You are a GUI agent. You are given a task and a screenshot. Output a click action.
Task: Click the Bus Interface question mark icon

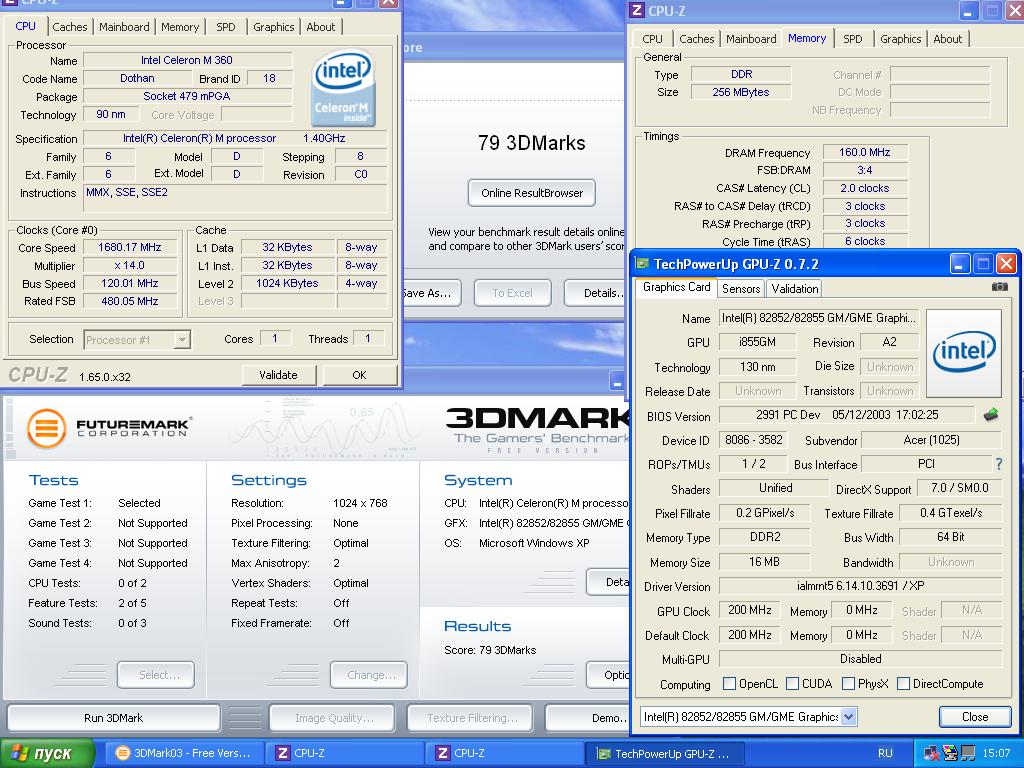(x=999, y=464)
